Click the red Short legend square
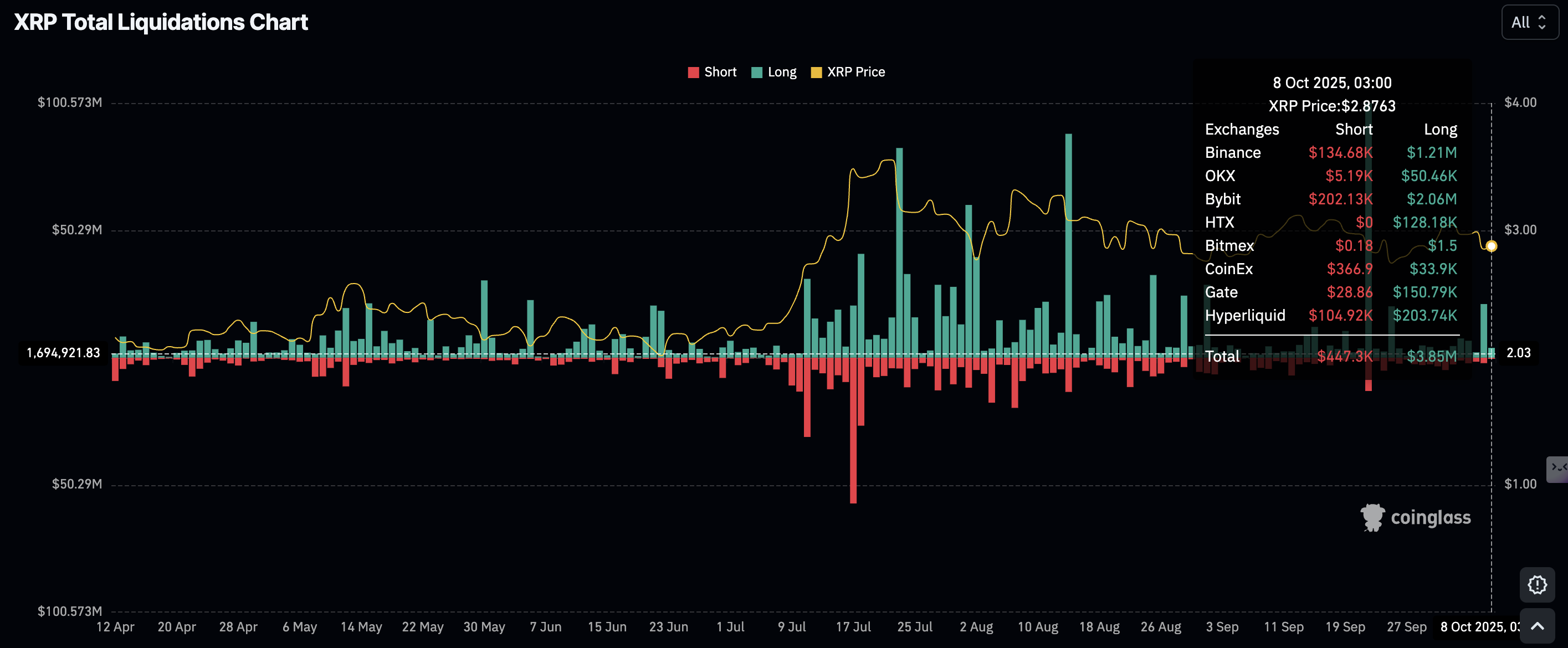Image resolution: width=1568 pixels, height=648 pixels. 693,73
